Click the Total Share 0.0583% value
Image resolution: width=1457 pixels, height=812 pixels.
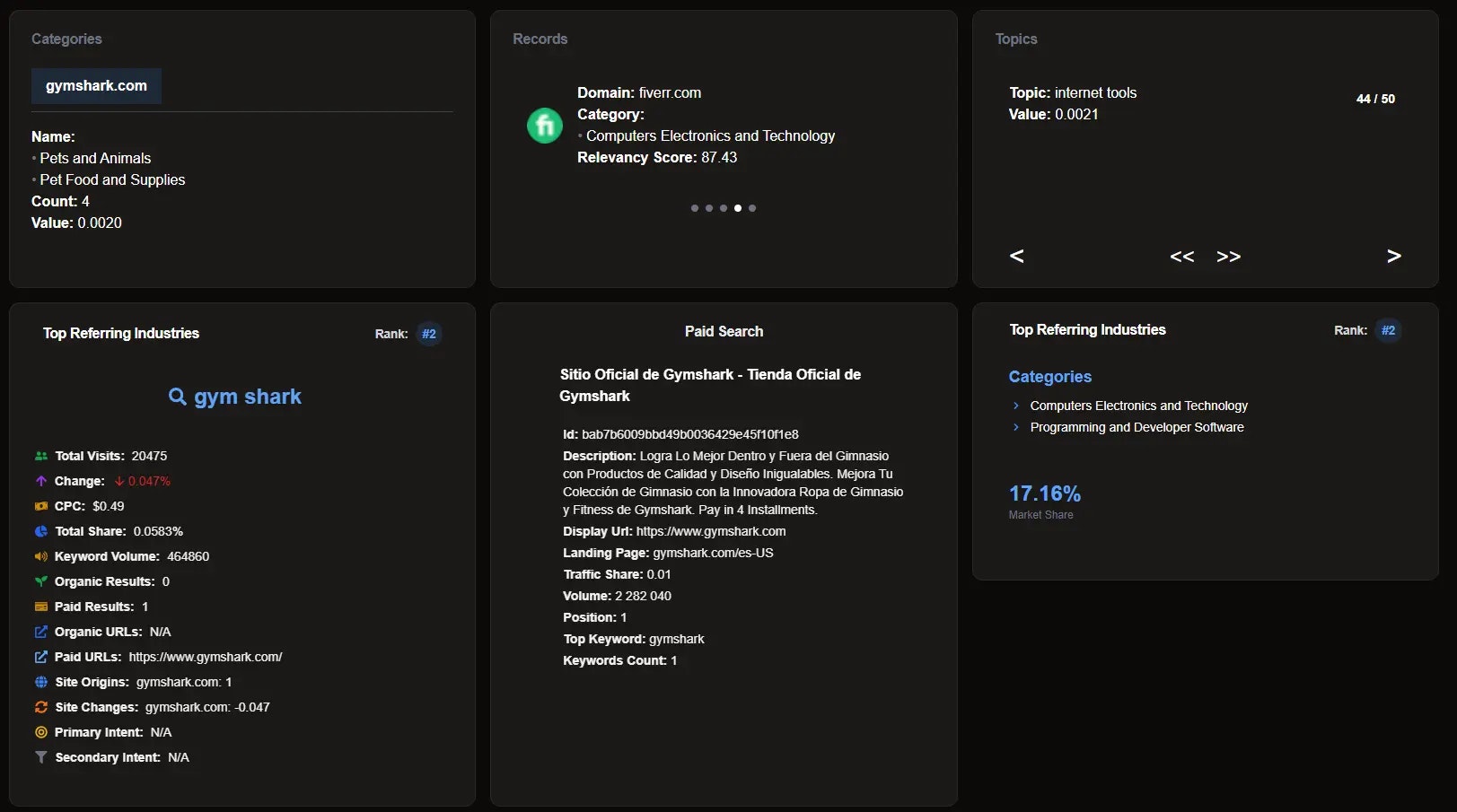pos(158,531)
